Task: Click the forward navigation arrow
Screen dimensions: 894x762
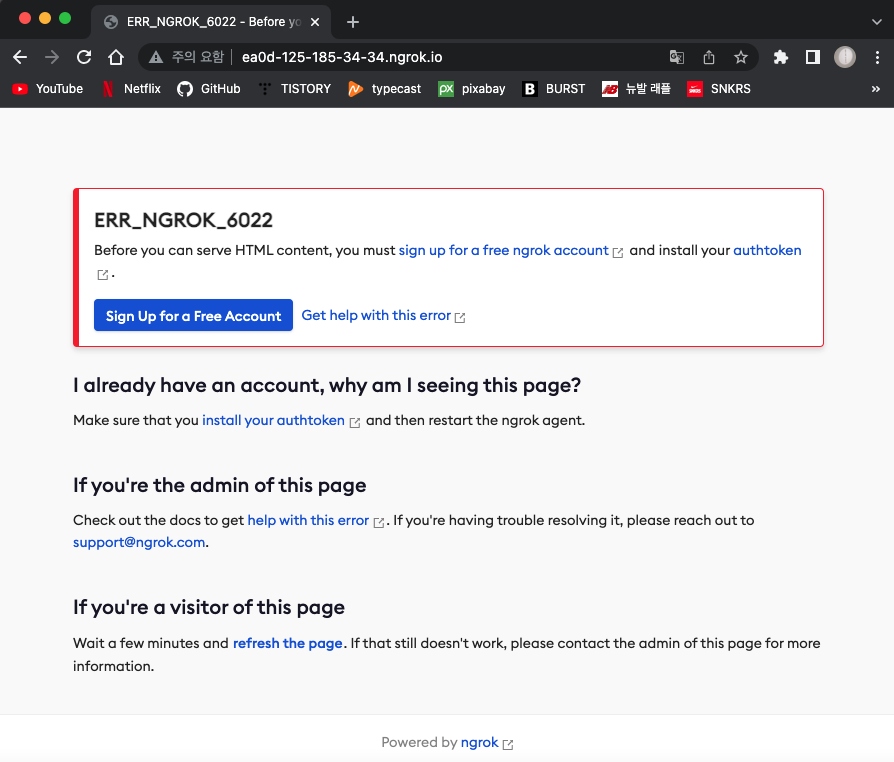Action: 52,57
